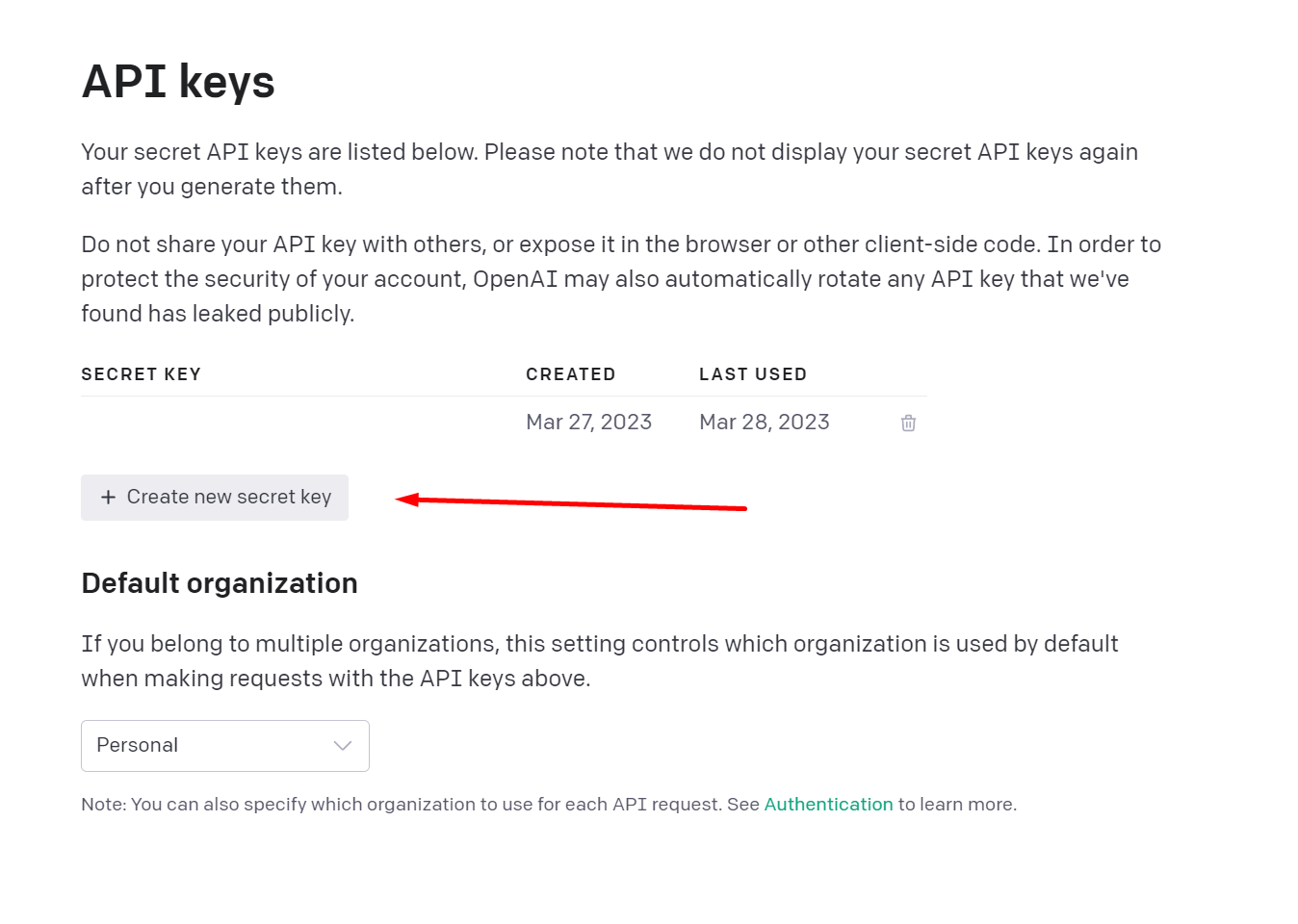Expand the organization selector below Default organization

tap(224, 745)
